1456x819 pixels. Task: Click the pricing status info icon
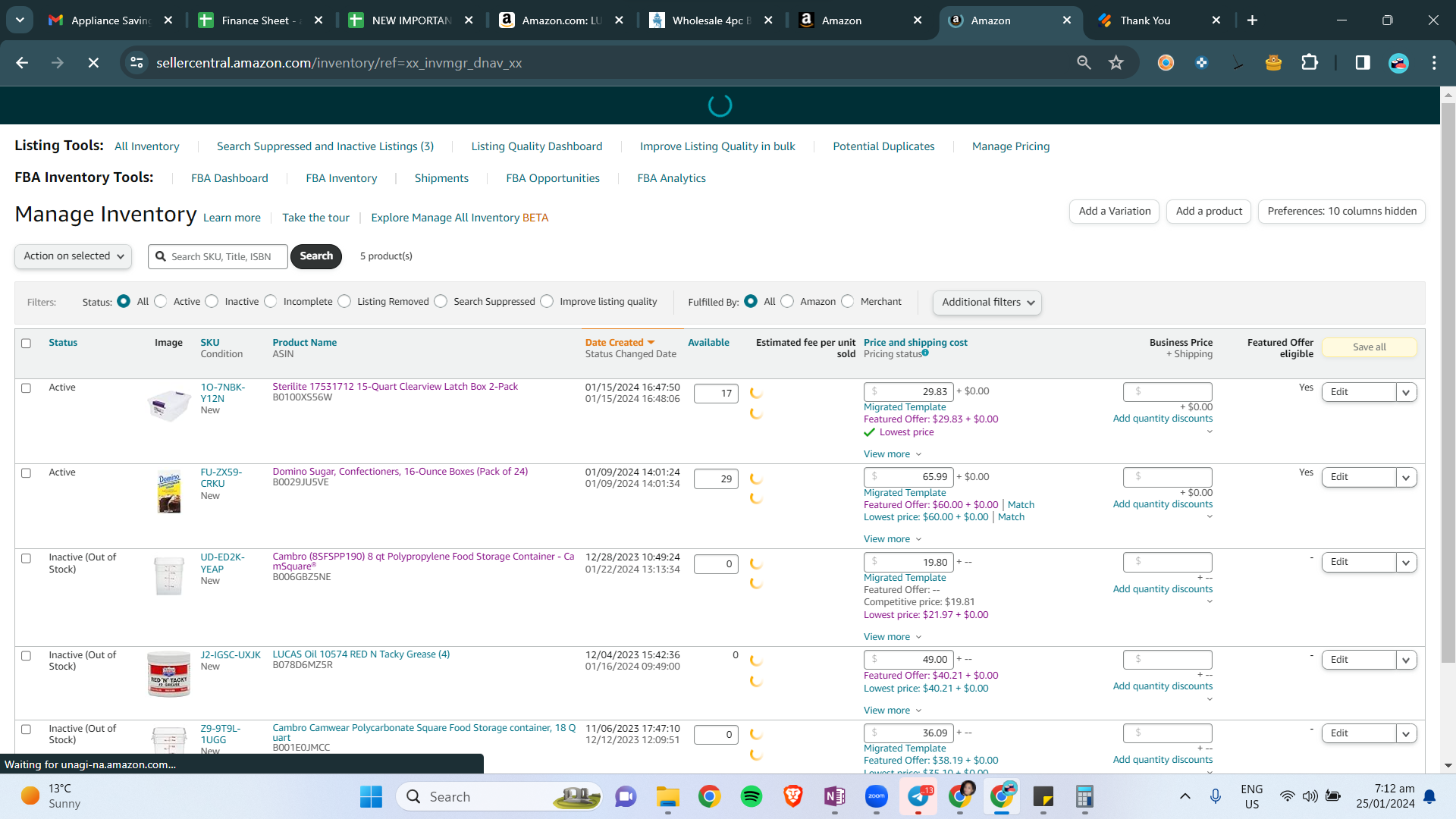(x=925, y=353)
